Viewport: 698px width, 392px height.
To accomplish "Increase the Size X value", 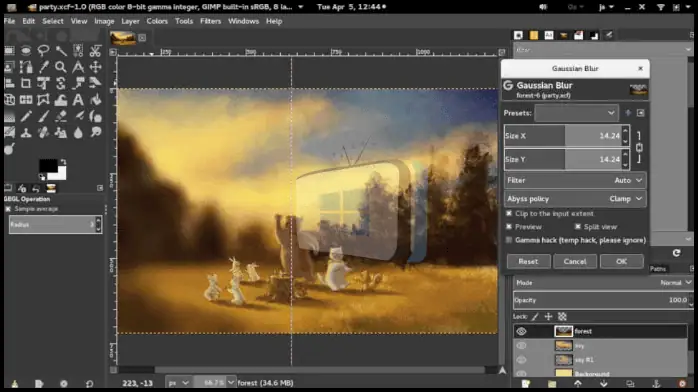I will (x=625, y=131).
